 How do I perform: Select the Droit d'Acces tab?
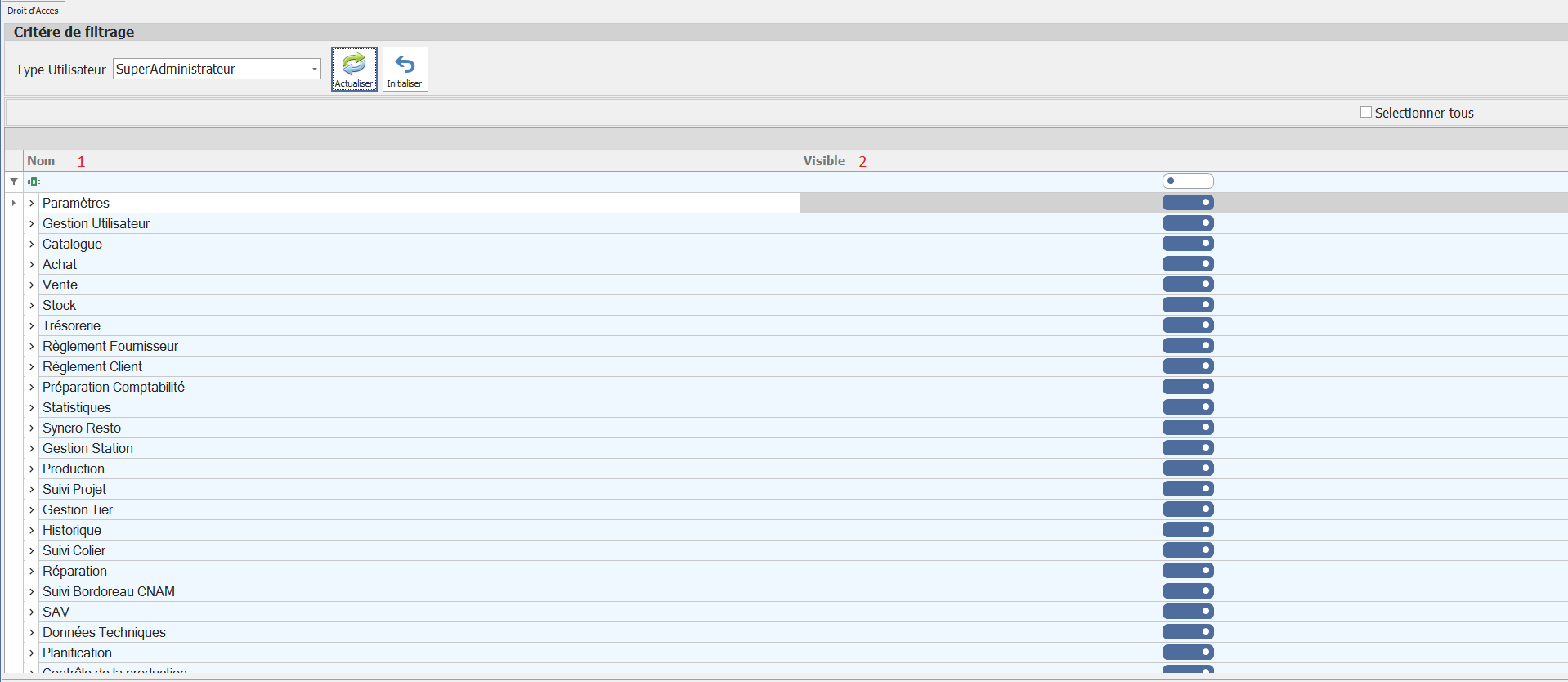pyautogui.click(x=34, y=11)
